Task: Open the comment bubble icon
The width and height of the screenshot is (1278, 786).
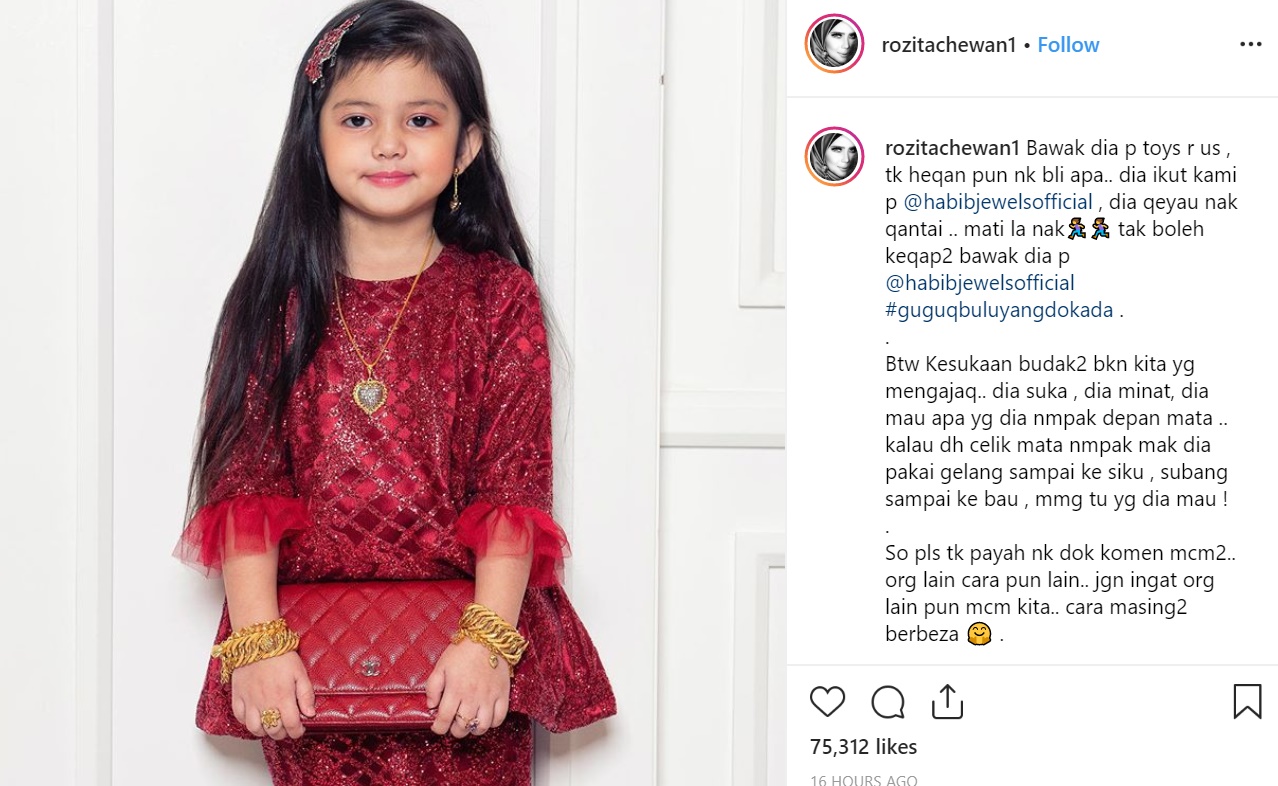Action: 887,702
